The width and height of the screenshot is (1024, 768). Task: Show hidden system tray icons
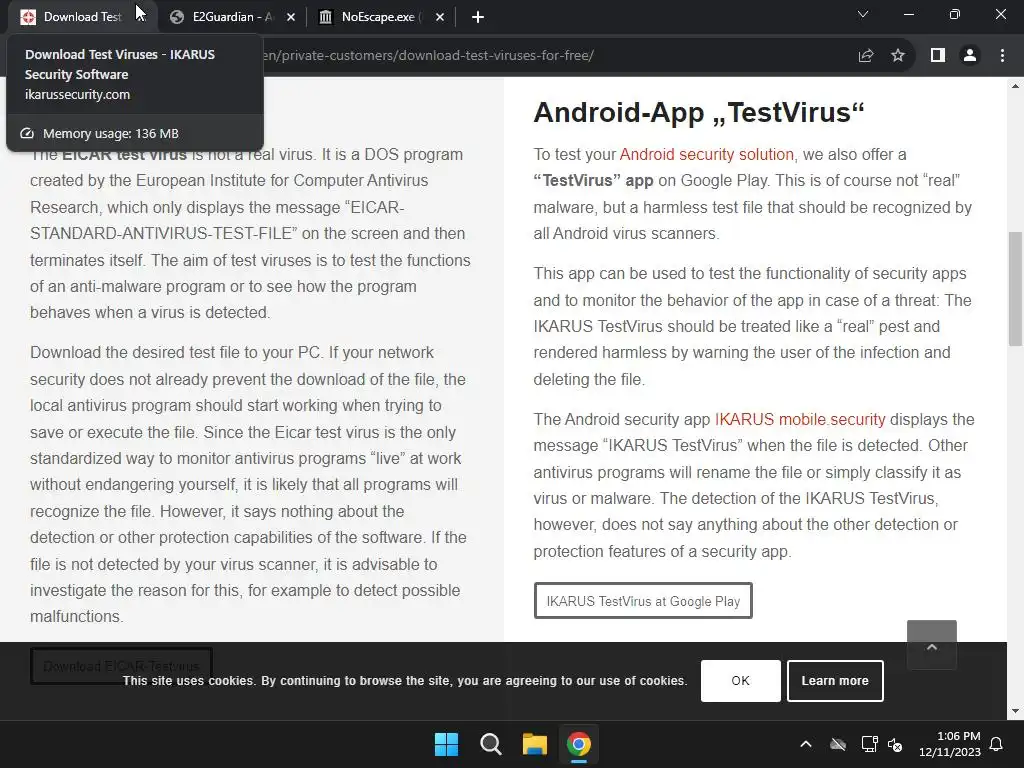[x=806, y=744]
